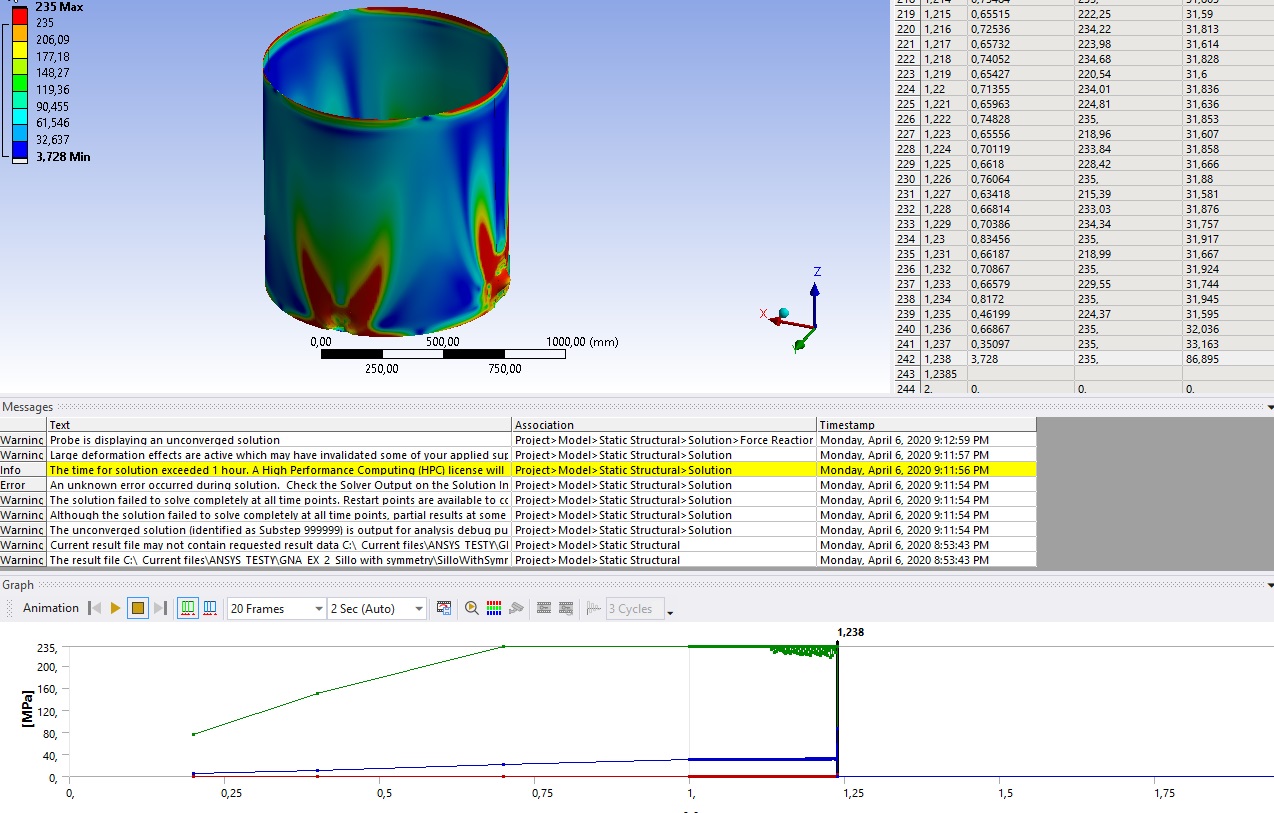Click value 33,163 in row 241
The image size is (1274, 813).
1203,344
